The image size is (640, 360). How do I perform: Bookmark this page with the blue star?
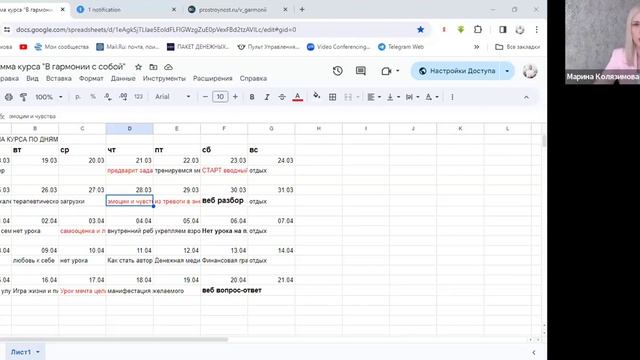pyautogui.click(x=420, y=29)
